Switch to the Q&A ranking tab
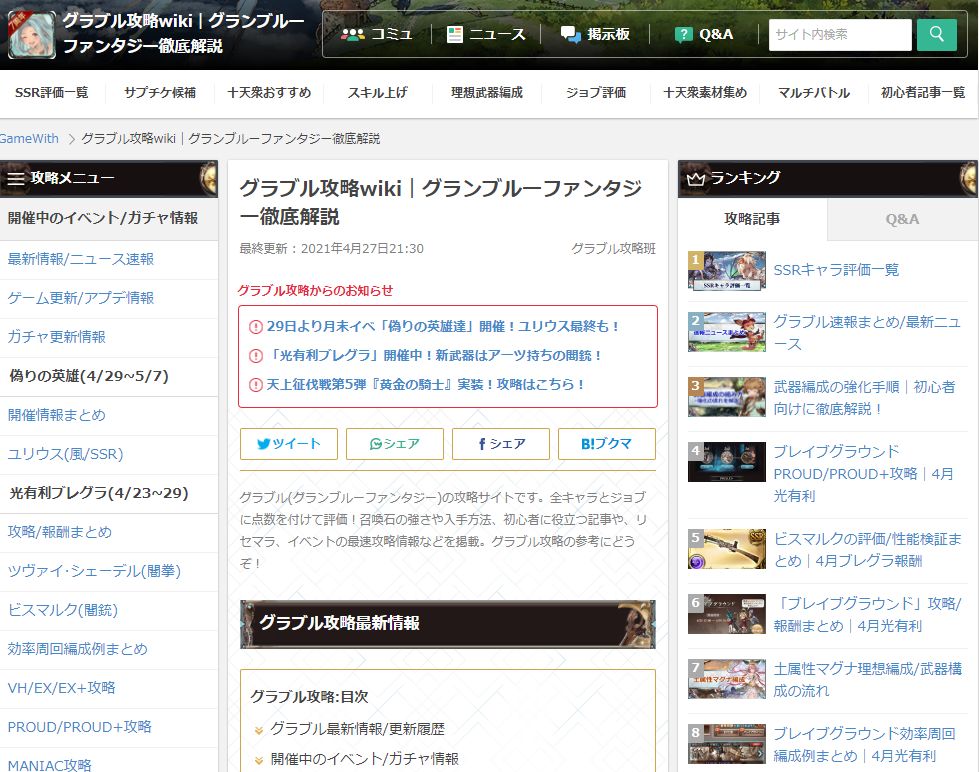The height and width of the screenshot is (772, 979). click(902, 219)
